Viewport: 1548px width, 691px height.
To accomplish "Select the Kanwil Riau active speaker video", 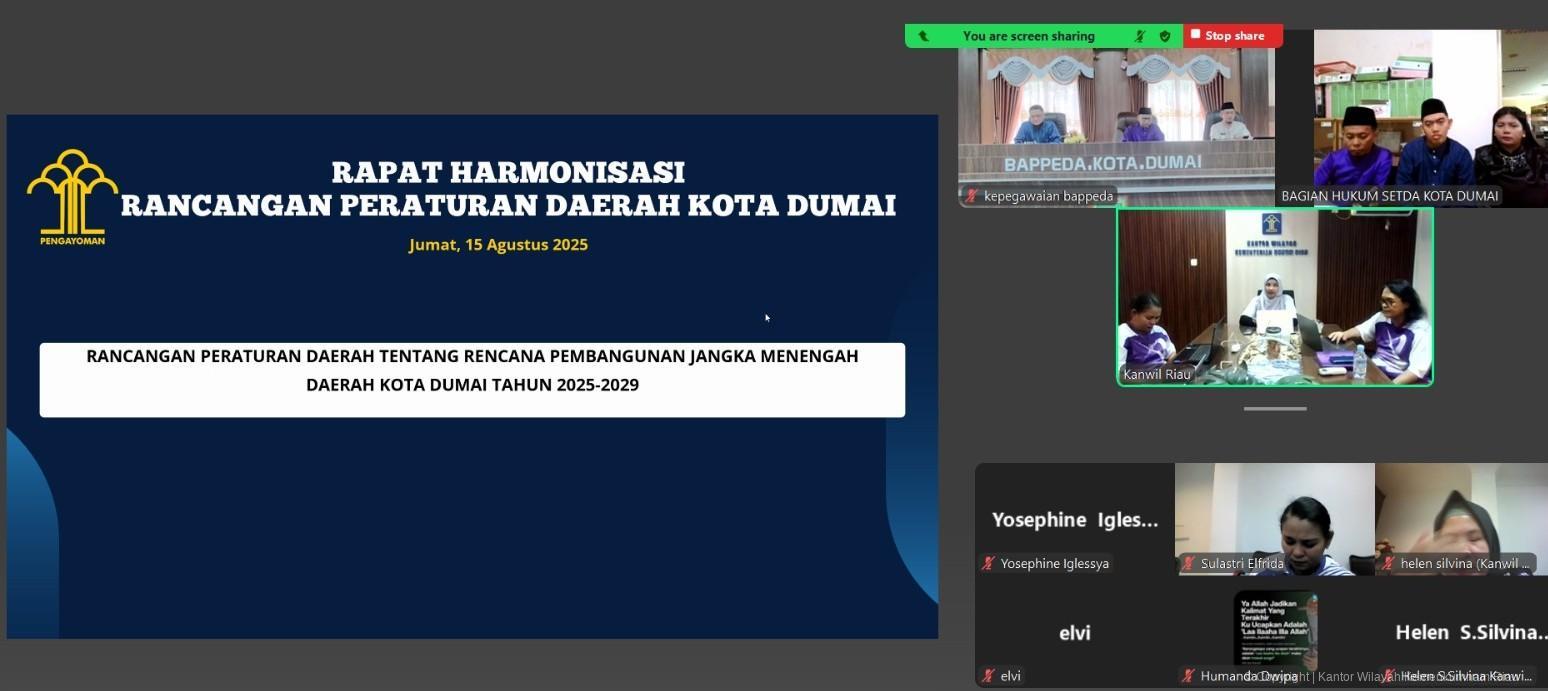I will point(1275,295).
